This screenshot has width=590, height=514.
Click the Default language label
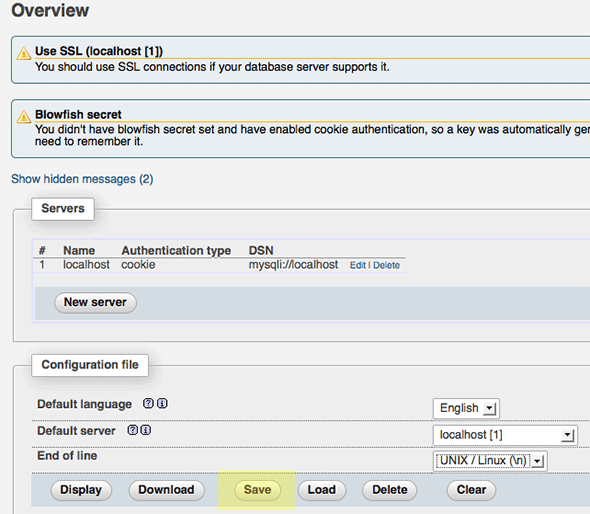(84, 404)
